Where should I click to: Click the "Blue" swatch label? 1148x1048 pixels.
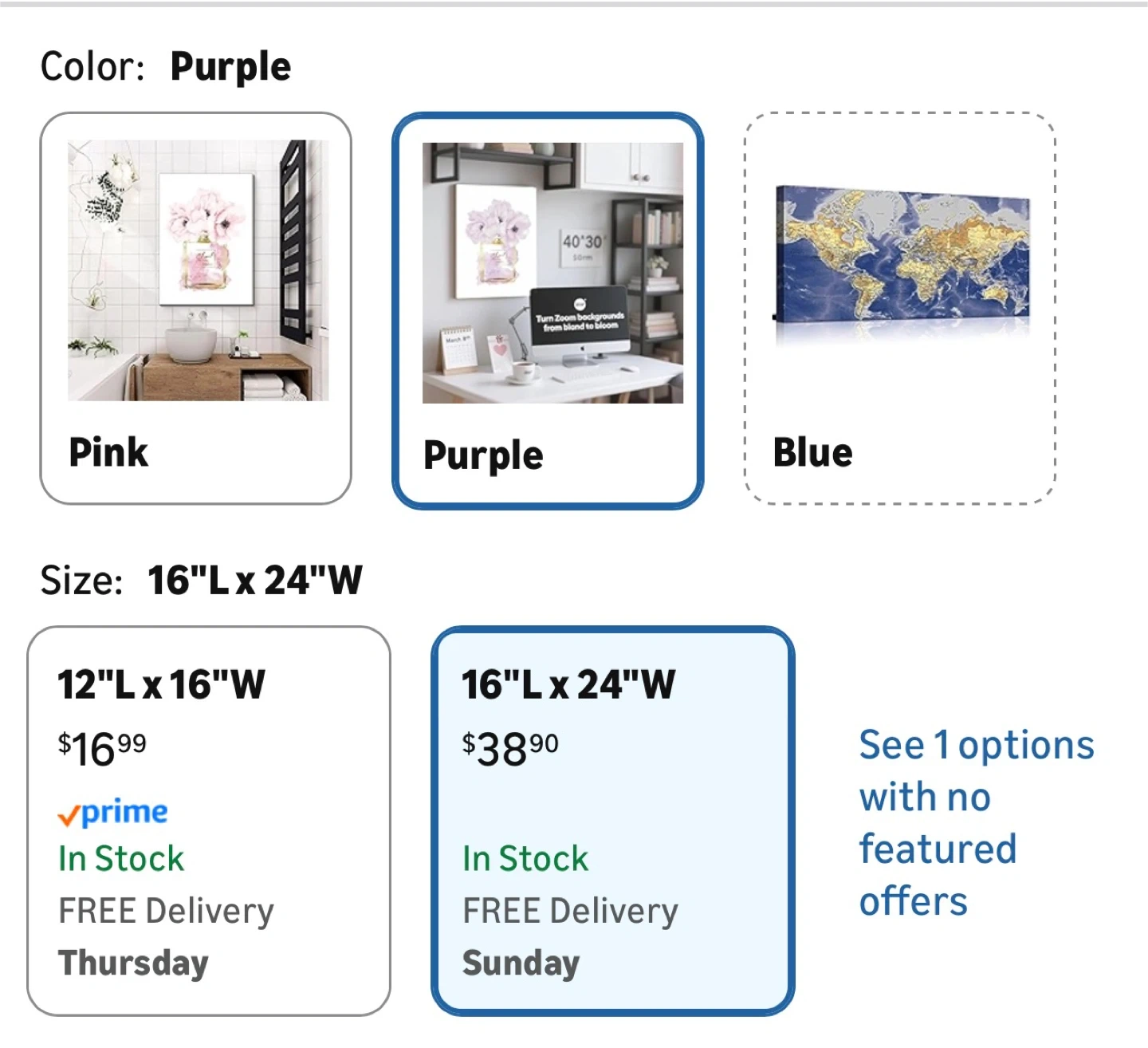tap(812, 452)
